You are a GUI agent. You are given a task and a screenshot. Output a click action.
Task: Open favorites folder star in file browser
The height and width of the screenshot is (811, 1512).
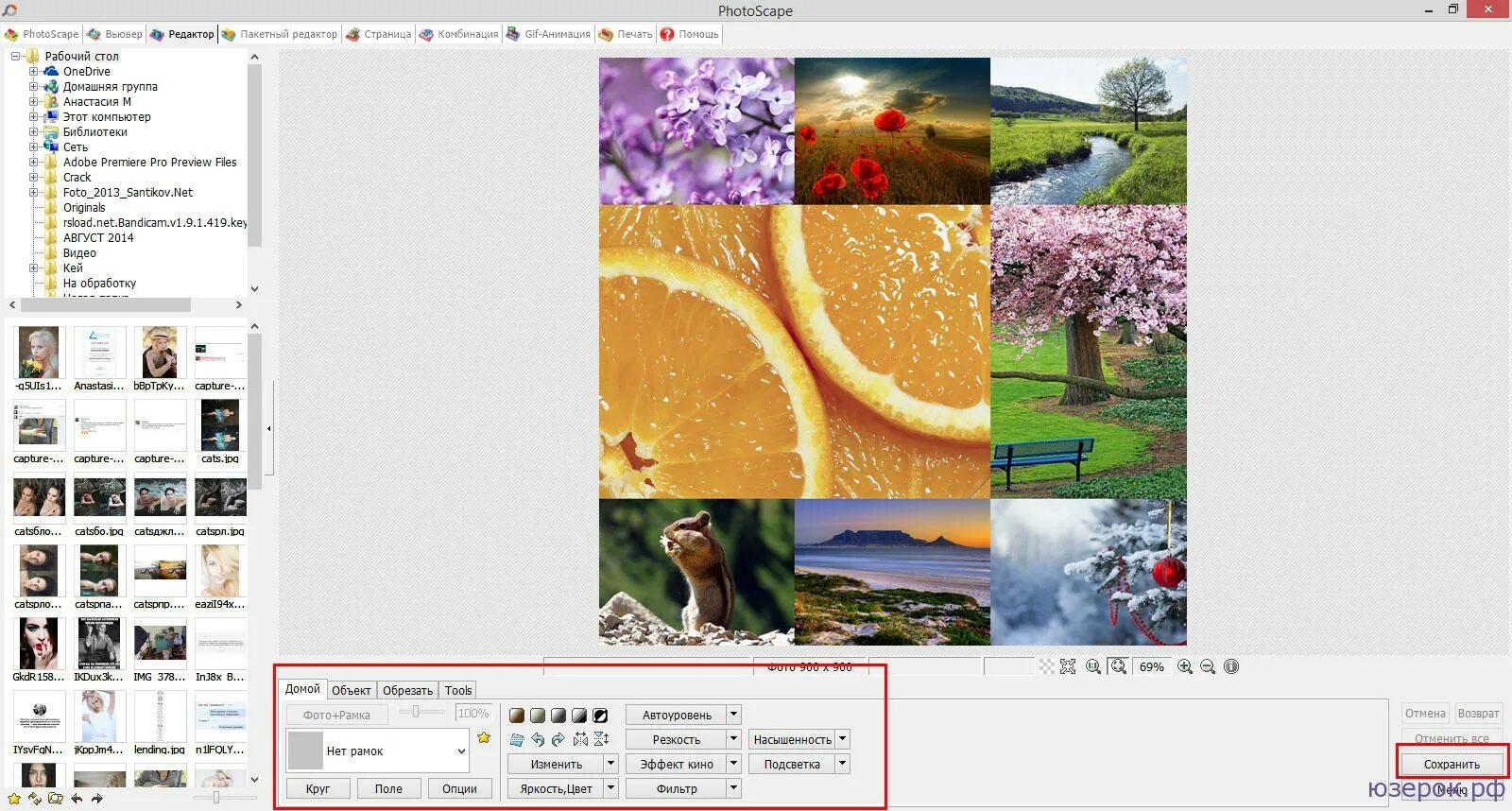[13, 799]
